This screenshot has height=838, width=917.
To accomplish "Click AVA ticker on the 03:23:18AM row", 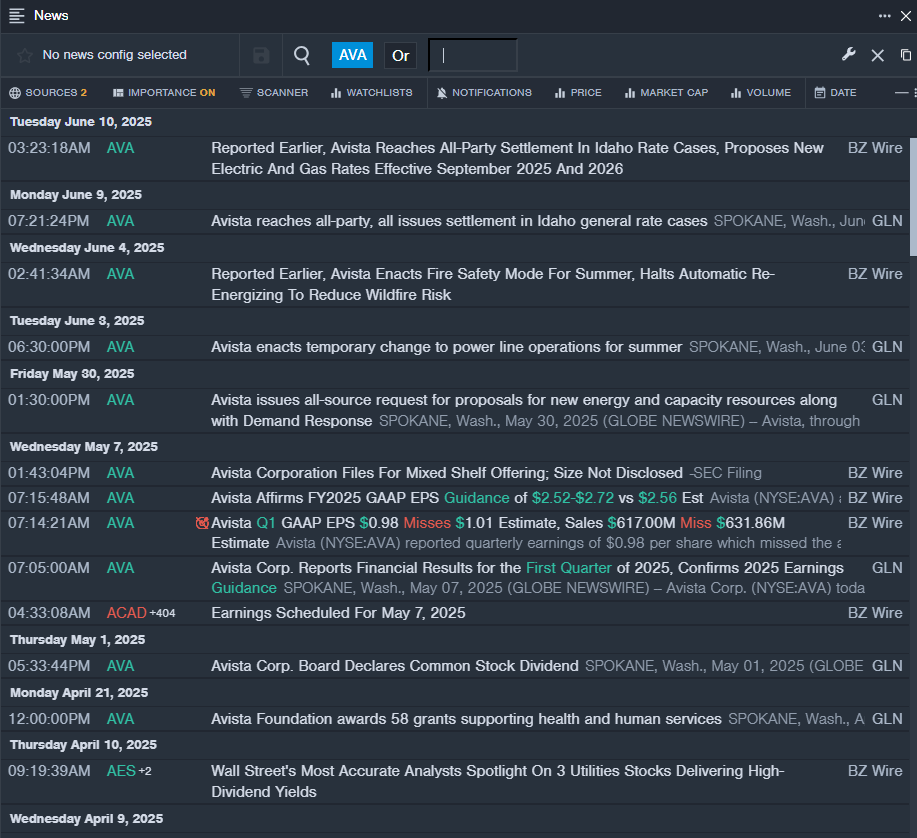I will pos(120,149).
